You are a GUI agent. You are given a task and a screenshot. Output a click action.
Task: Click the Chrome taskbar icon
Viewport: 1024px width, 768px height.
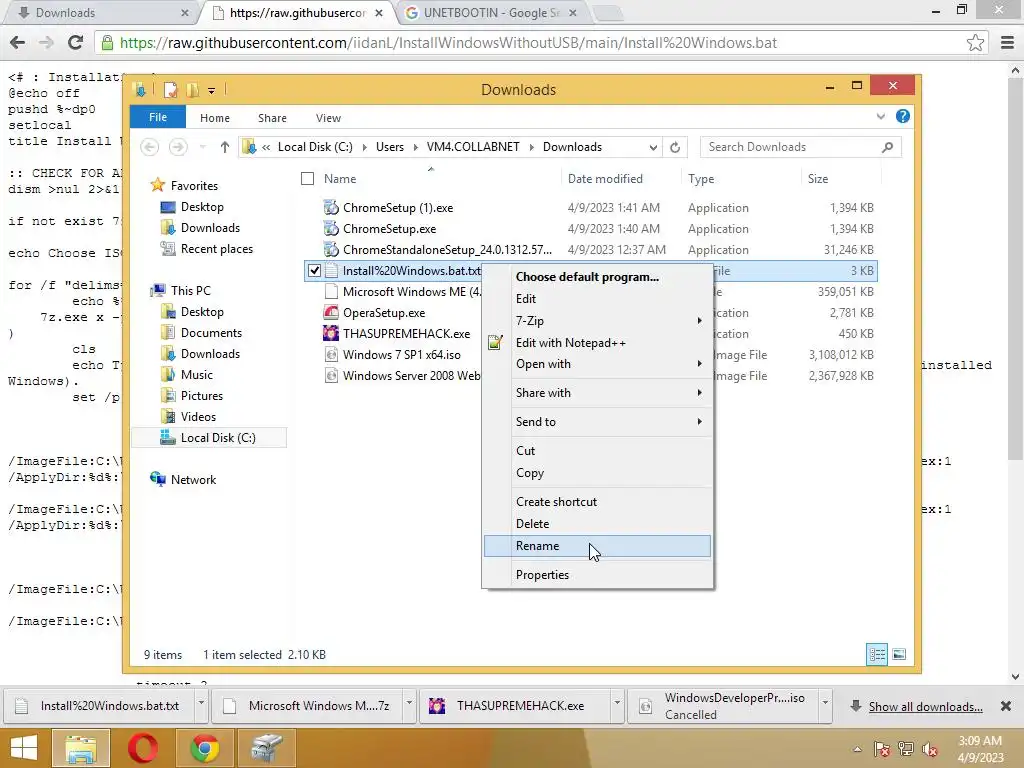click(x=204, y=748)
